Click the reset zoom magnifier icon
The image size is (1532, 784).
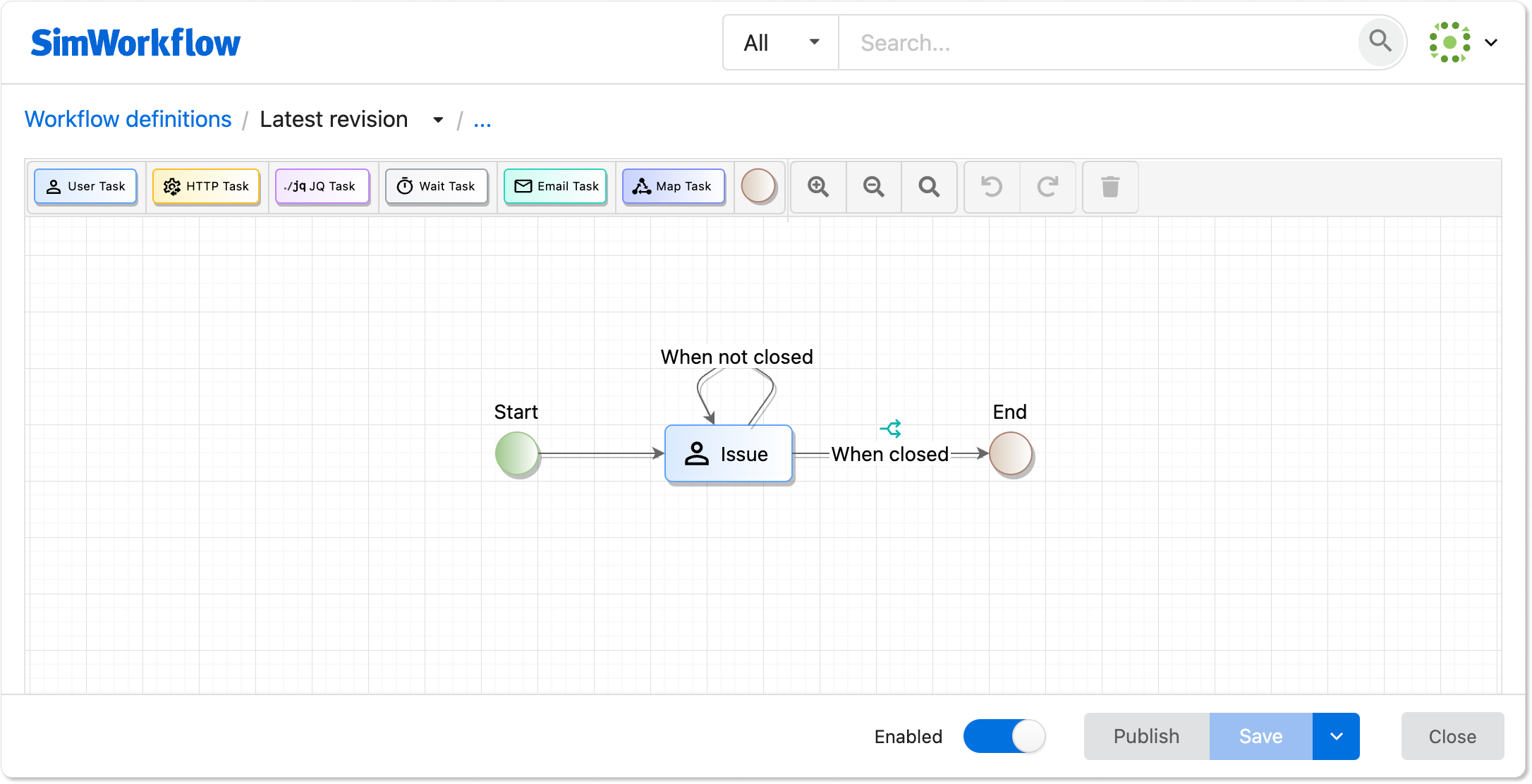click(x=929, y=187)
